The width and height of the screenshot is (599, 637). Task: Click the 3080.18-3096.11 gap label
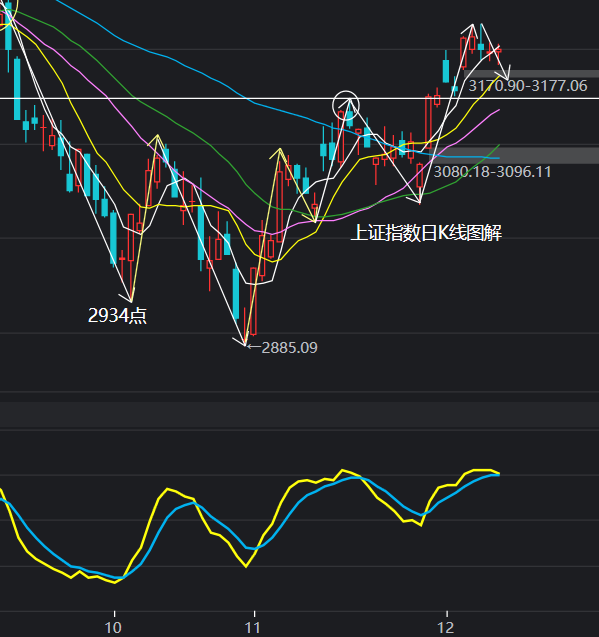point(493,172)
